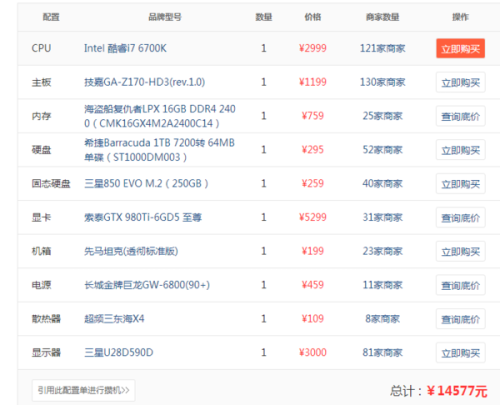The height and width of the screenshot is (405, 500).
Task: Click the ¥5299 graphics card price
Action: point(313,217)
